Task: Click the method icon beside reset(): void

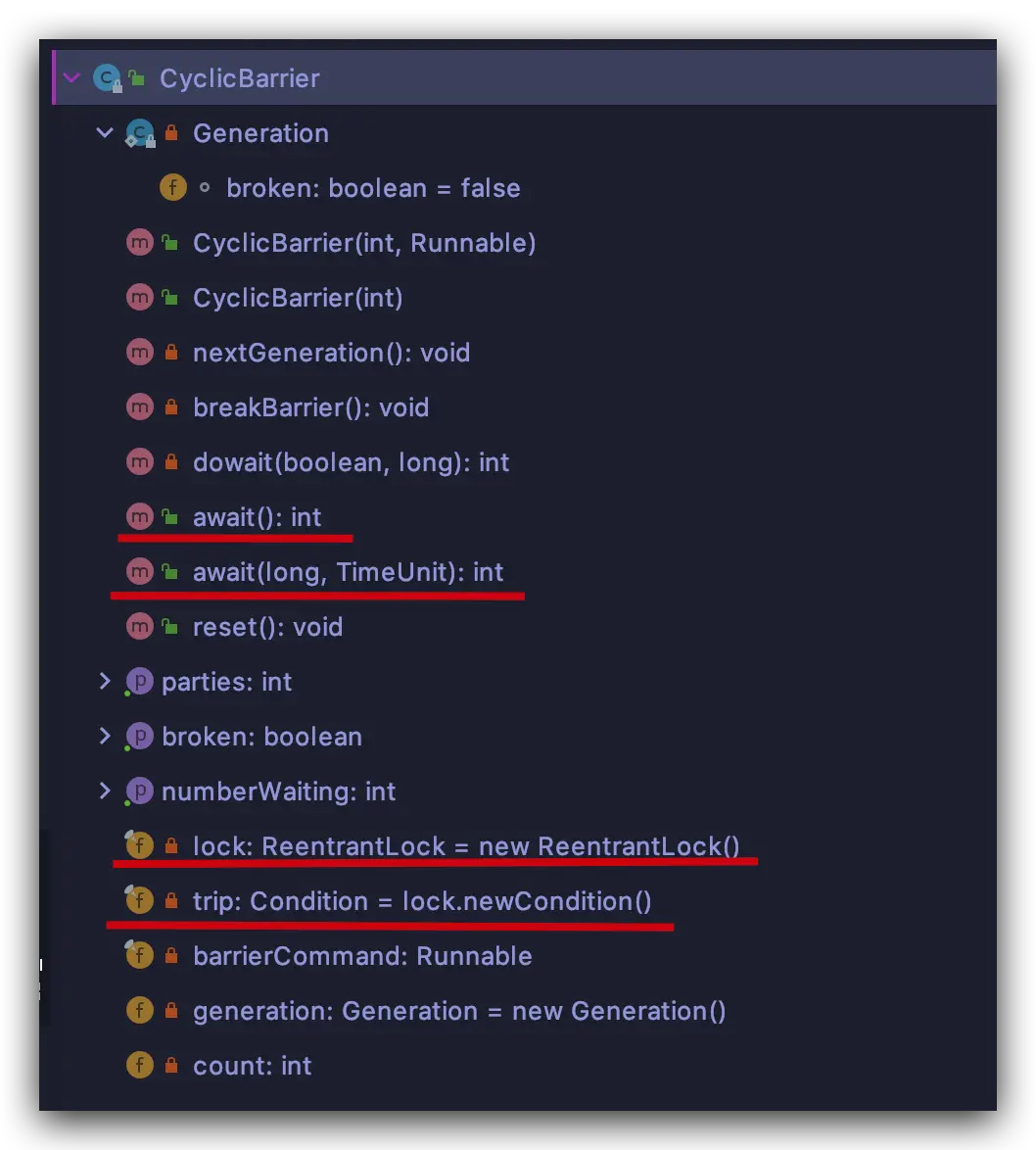Action: (x=140, y=627)
